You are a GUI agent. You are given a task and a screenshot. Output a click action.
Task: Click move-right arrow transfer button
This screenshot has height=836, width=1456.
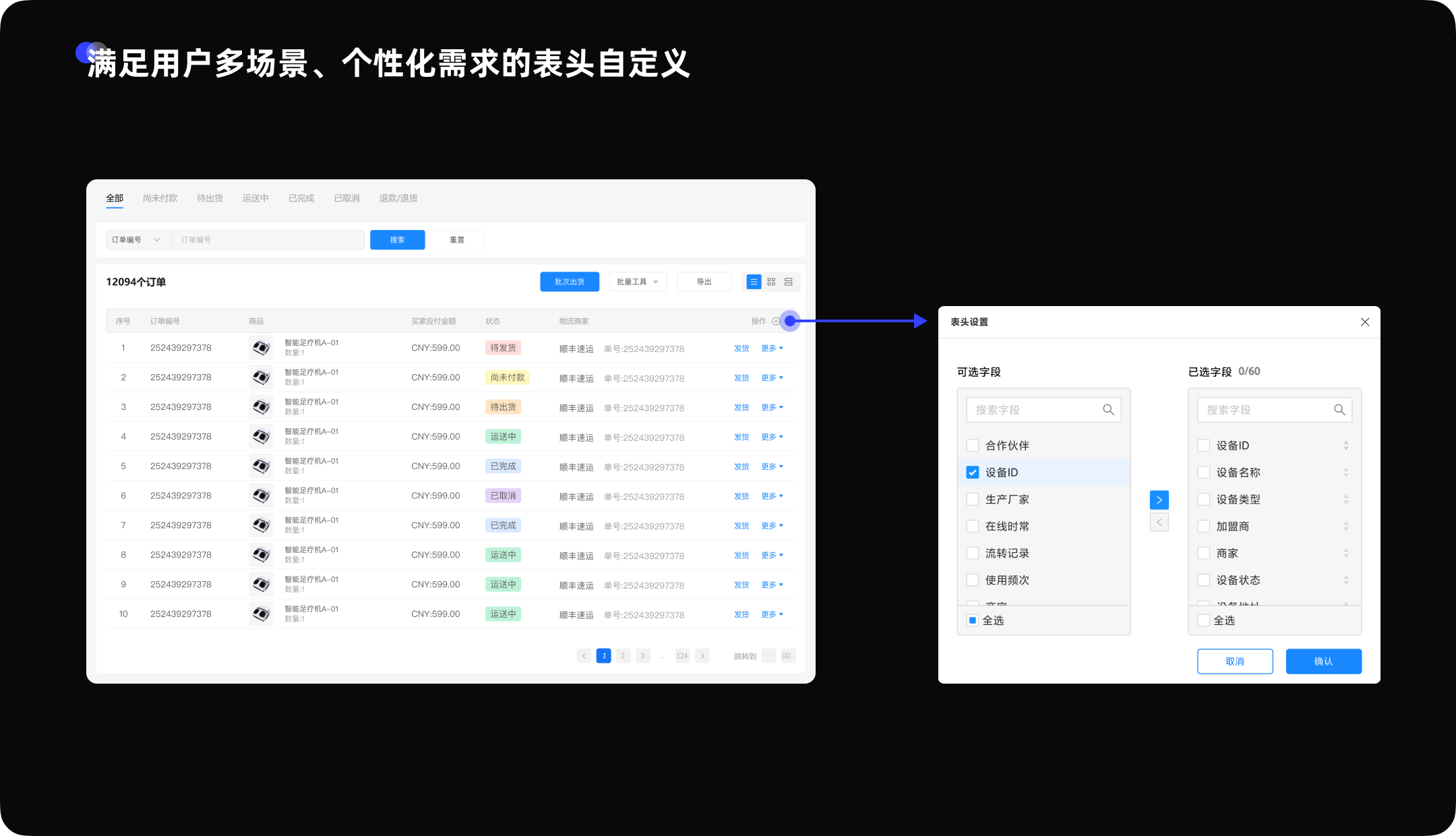(1159, 500)
